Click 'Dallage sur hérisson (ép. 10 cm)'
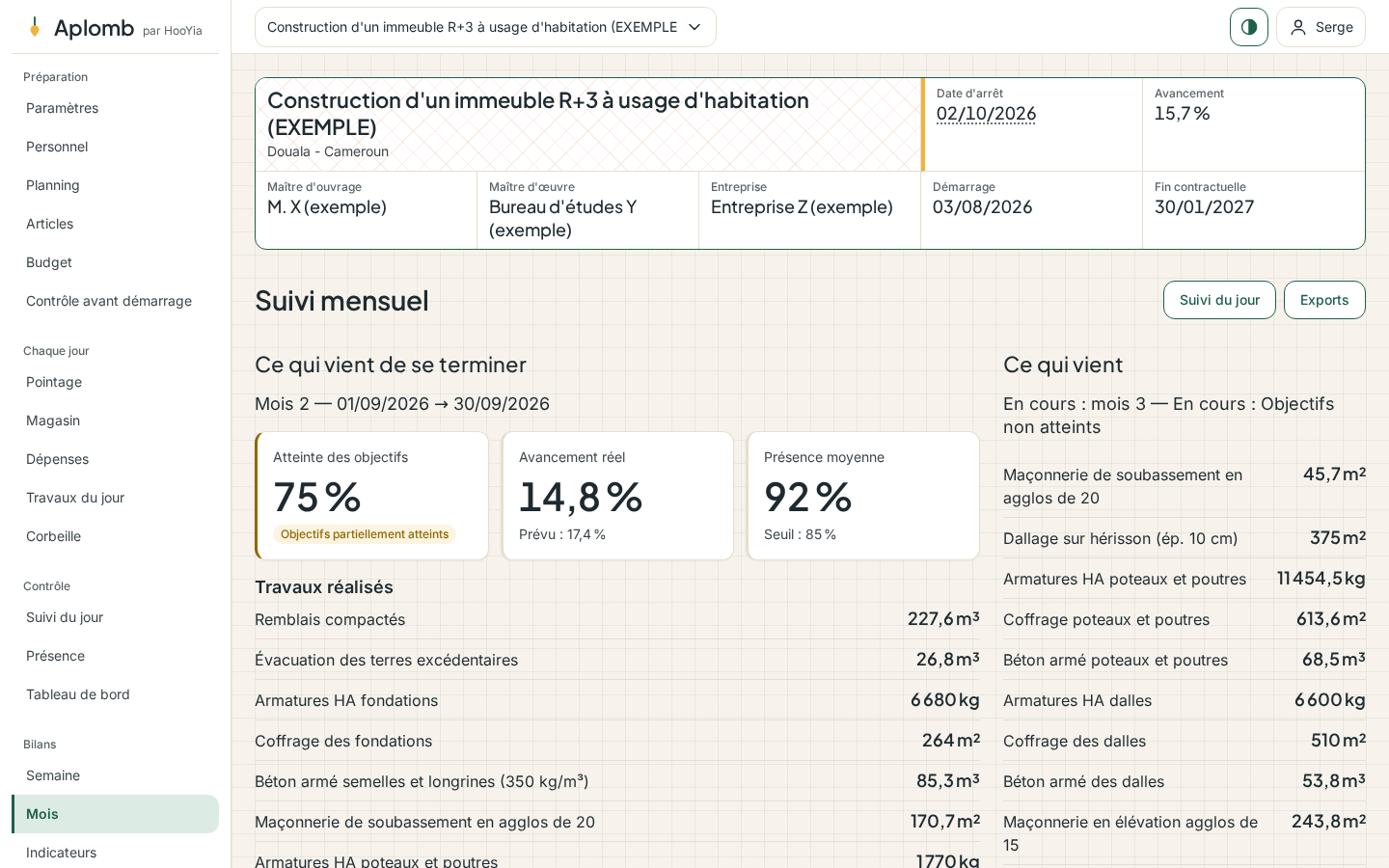Viewport: 1389px width, 868px height. tap(1120, 538)
